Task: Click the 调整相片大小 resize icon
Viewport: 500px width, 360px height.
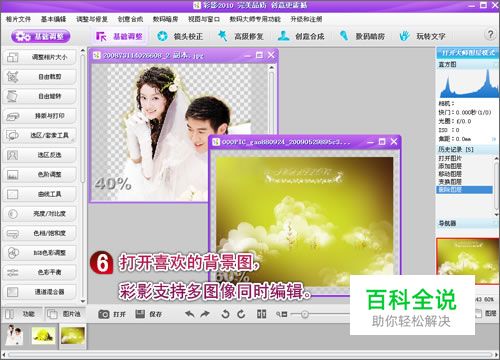Action: [x=13, y=57]
